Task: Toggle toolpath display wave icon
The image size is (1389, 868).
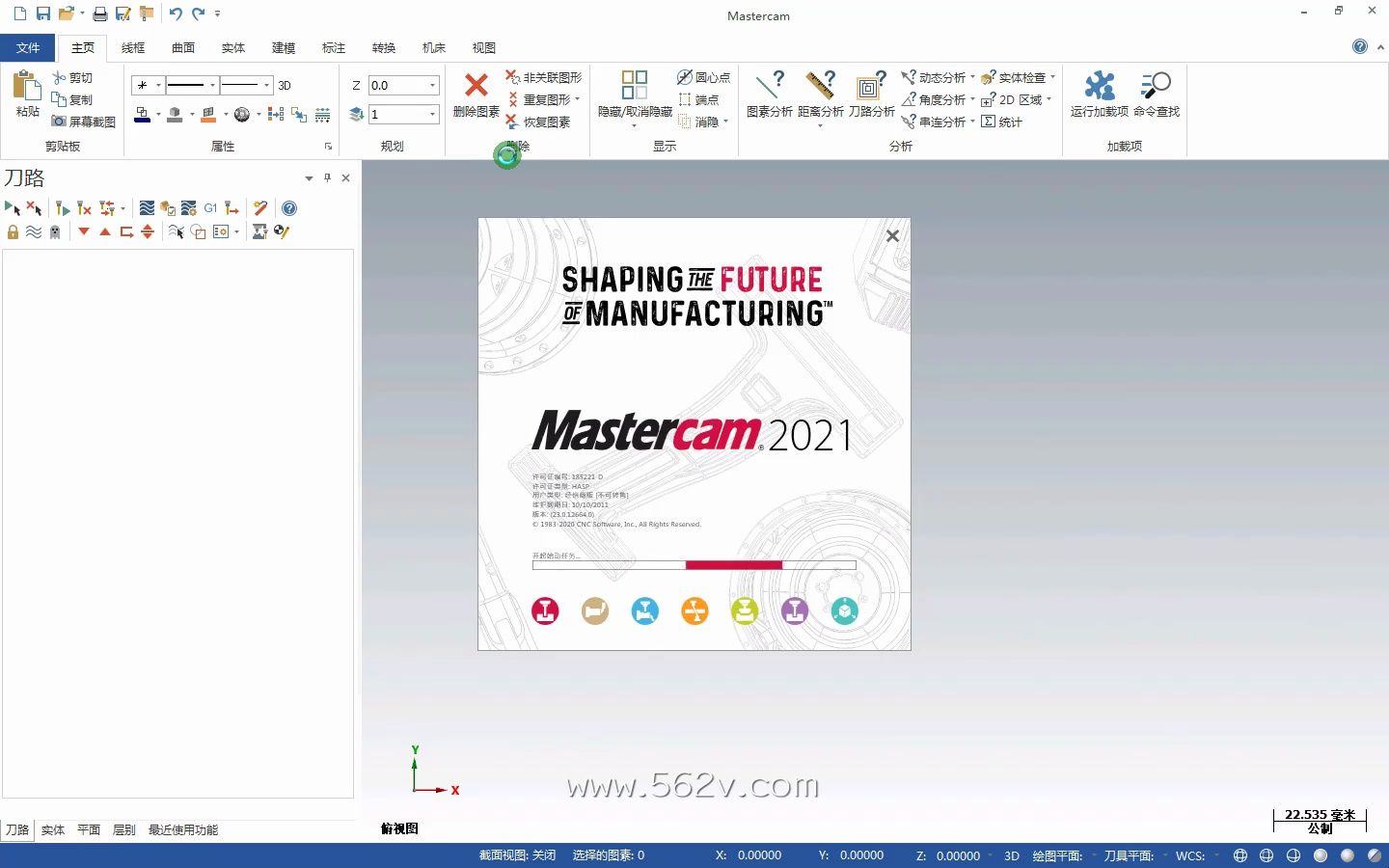Action: pos(34,231)
